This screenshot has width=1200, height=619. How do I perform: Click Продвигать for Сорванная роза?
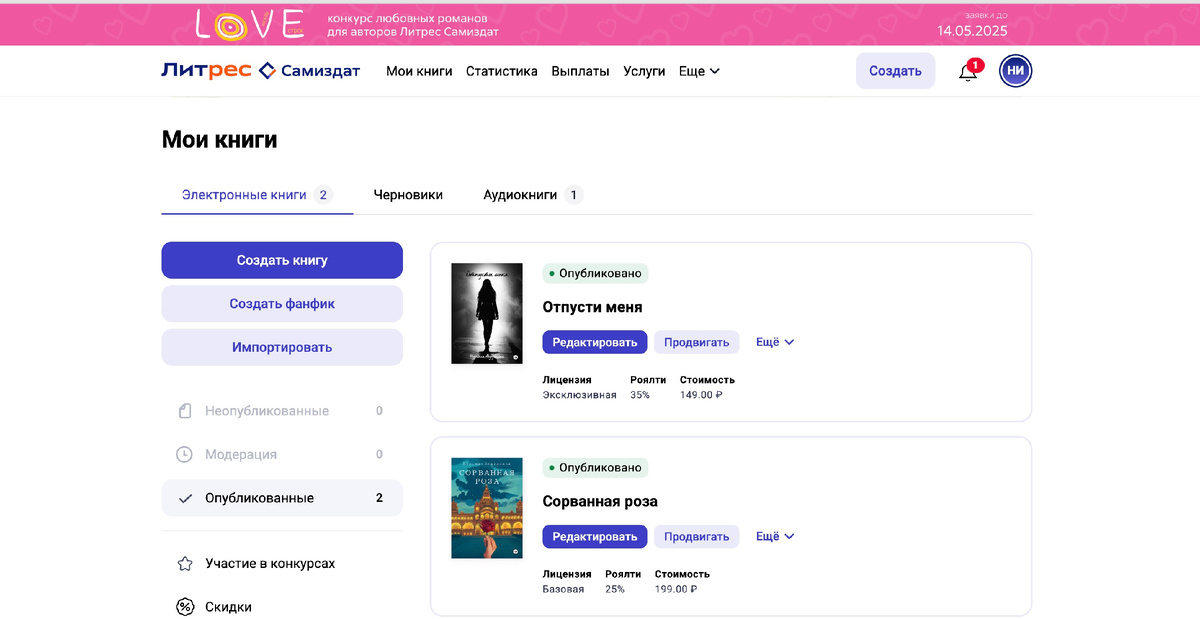pyautogui.click(x=697, y=536)
